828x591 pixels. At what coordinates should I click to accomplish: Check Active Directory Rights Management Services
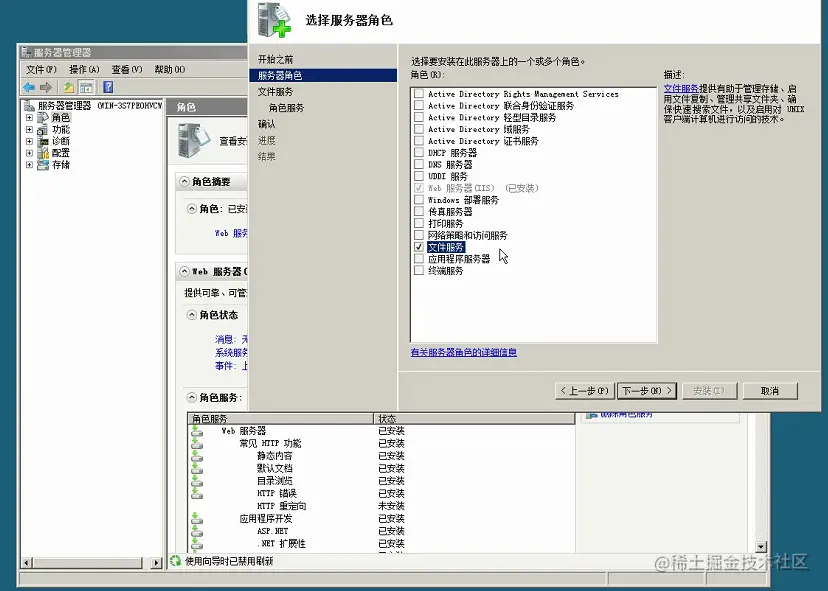click(x=419, y=93)
